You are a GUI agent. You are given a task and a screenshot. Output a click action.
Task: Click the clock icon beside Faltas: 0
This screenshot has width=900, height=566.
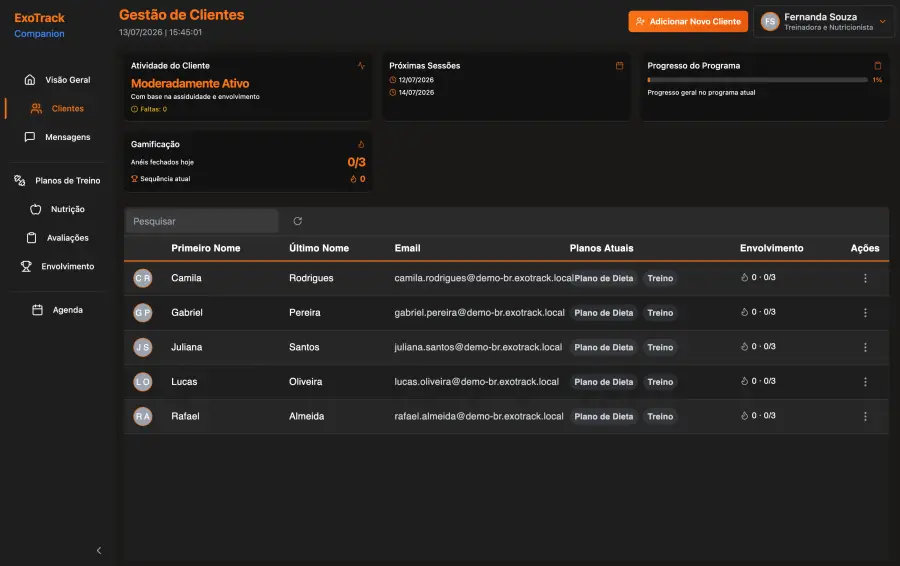click(x=134, y=109)
